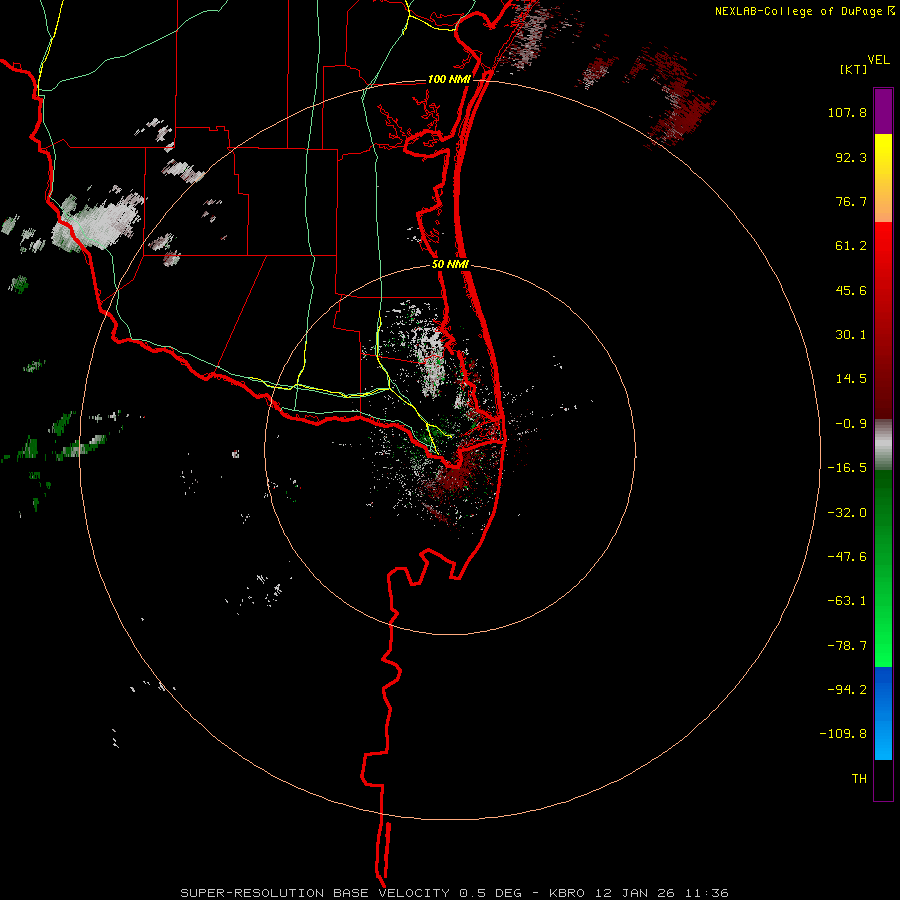Select the -47.6 velocity scale value

click(x=847, y=557)
